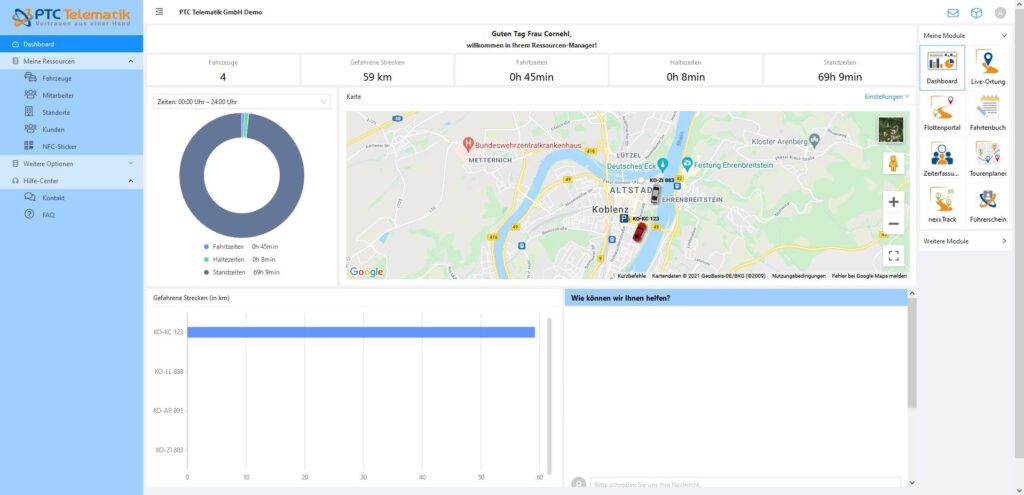Toggle the hamburger sidebar menu icon
Screen dimensions: 1024x495
pyautogui.click(x=160, y=12)
